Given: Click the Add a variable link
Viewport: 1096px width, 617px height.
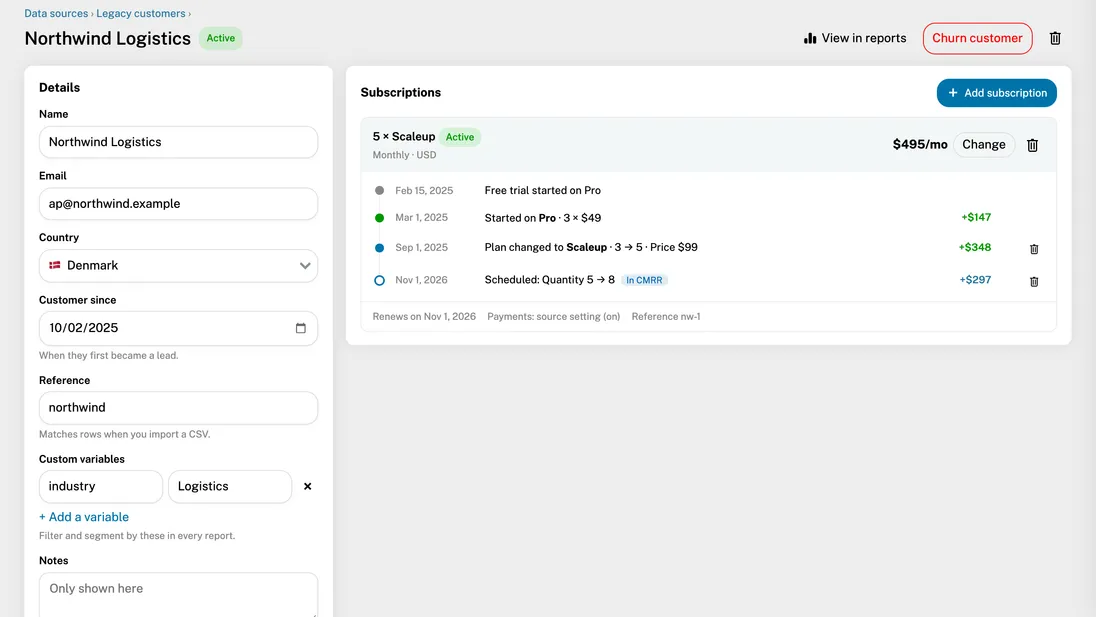Looking at the screenshot, I should (x=84, y=517).
